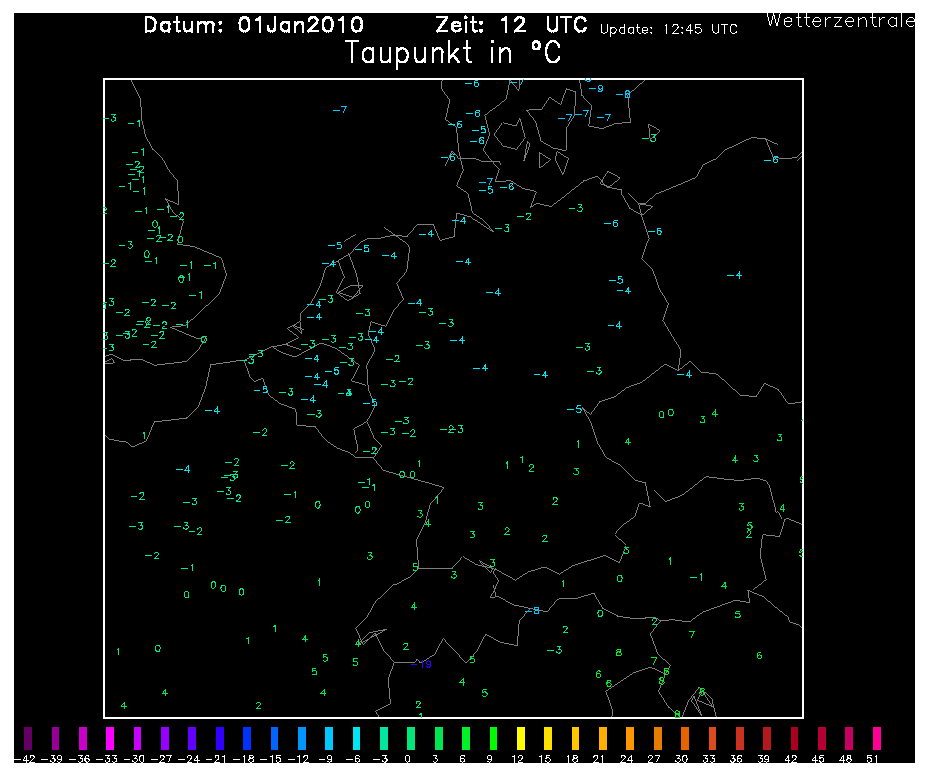Select the bright green swatch above 9
Image resolution: width=928 pixels, height=776 pixels.
click(x=493, y=738)
